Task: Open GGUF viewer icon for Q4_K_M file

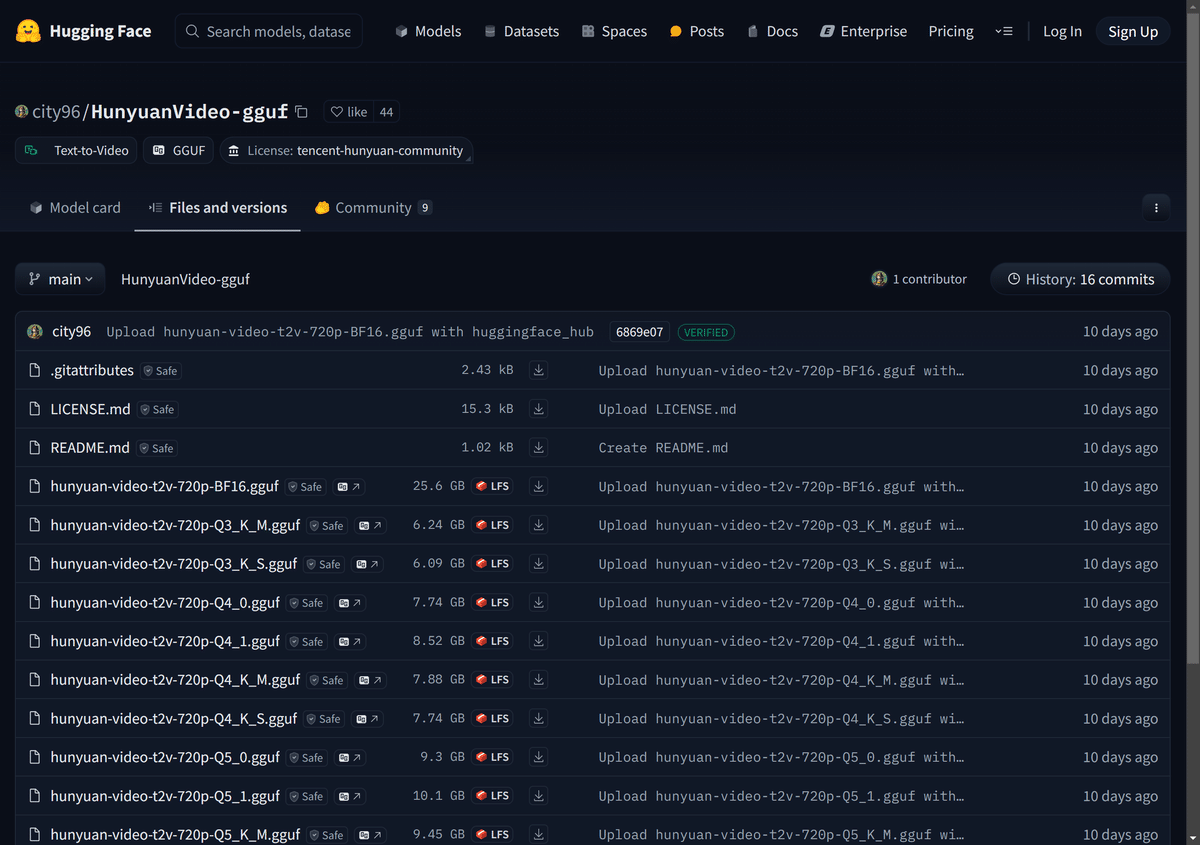Action: 370,680
